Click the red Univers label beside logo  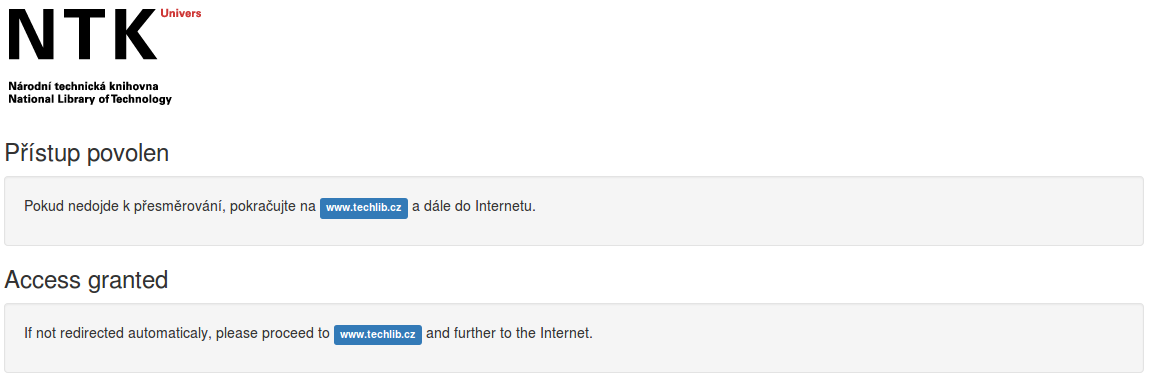(181, 13)
